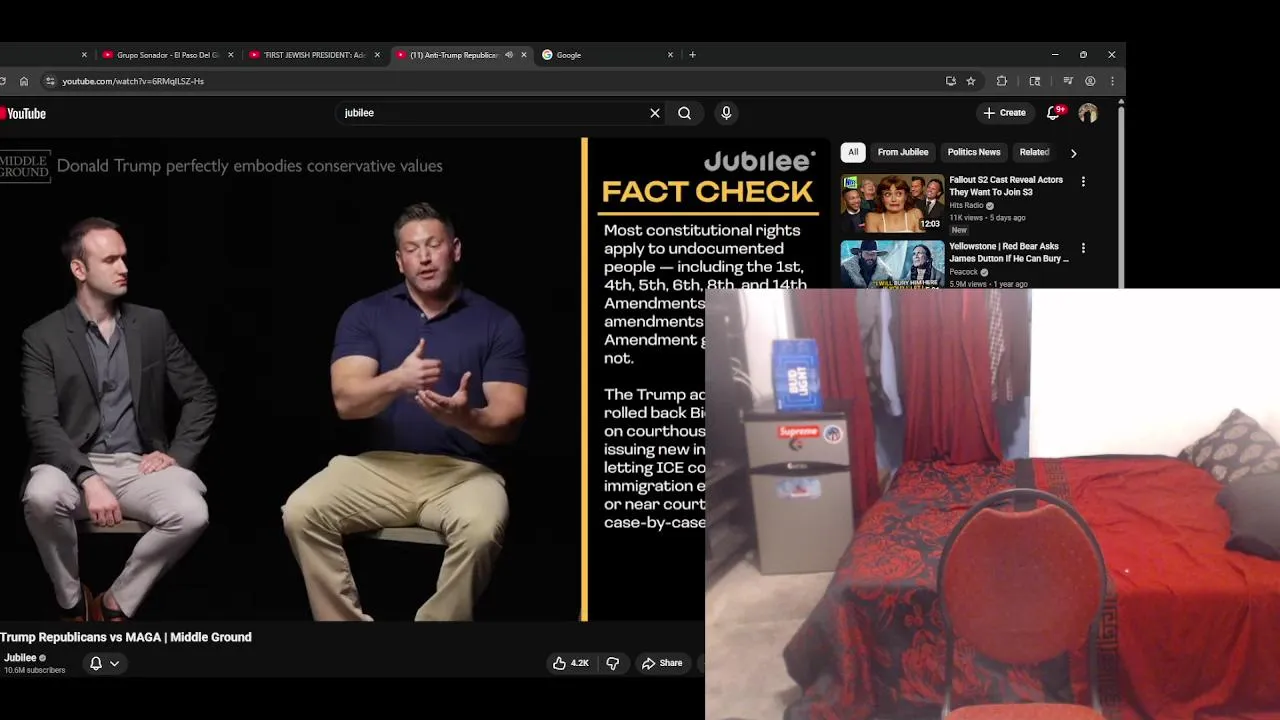This screenshot has height=720, width=1280.
Task: Open Yellowstone Red Bear Asks video title
Action: coord(1008,252)
